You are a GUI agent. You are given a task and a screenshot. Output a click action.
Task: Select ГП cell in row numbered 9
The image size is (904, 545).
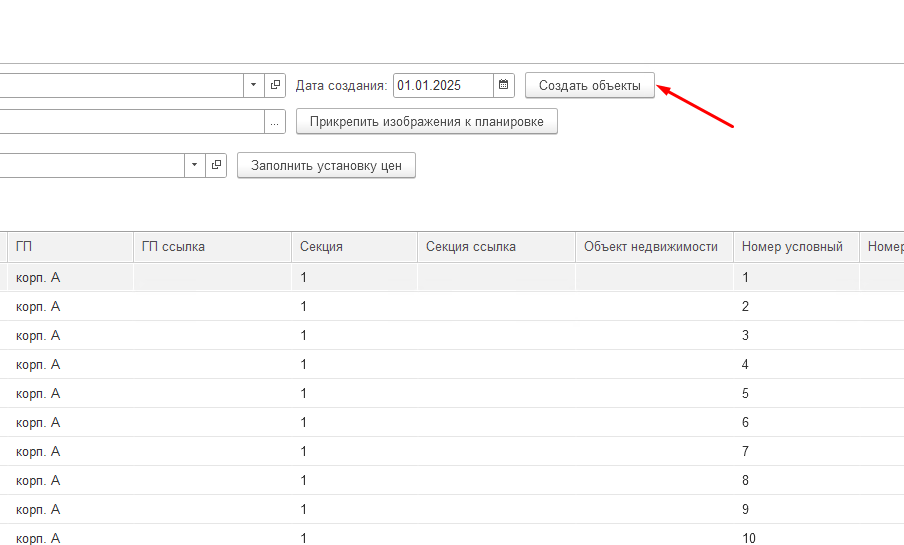(x=70, y=509)
